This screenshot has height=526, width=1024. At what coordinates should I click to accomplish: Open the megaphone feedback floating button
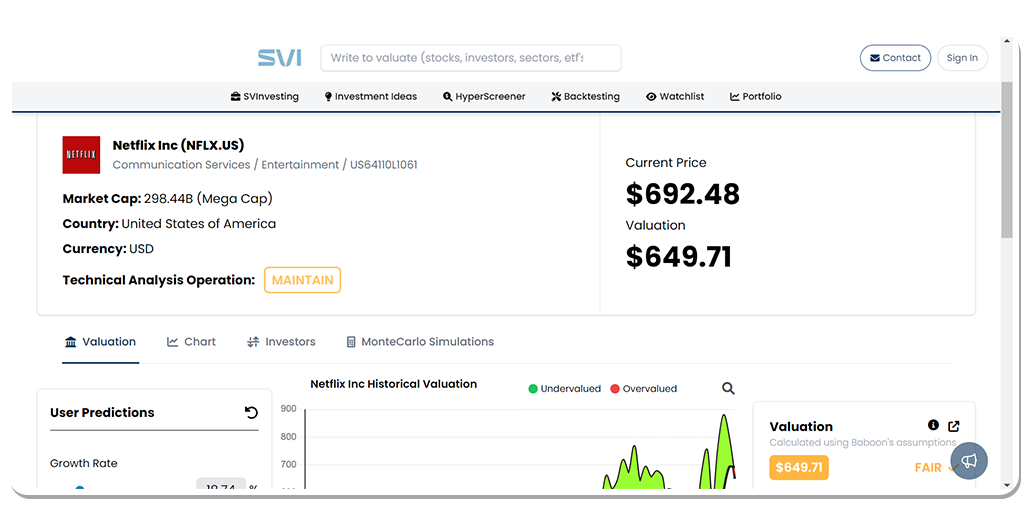969,461
